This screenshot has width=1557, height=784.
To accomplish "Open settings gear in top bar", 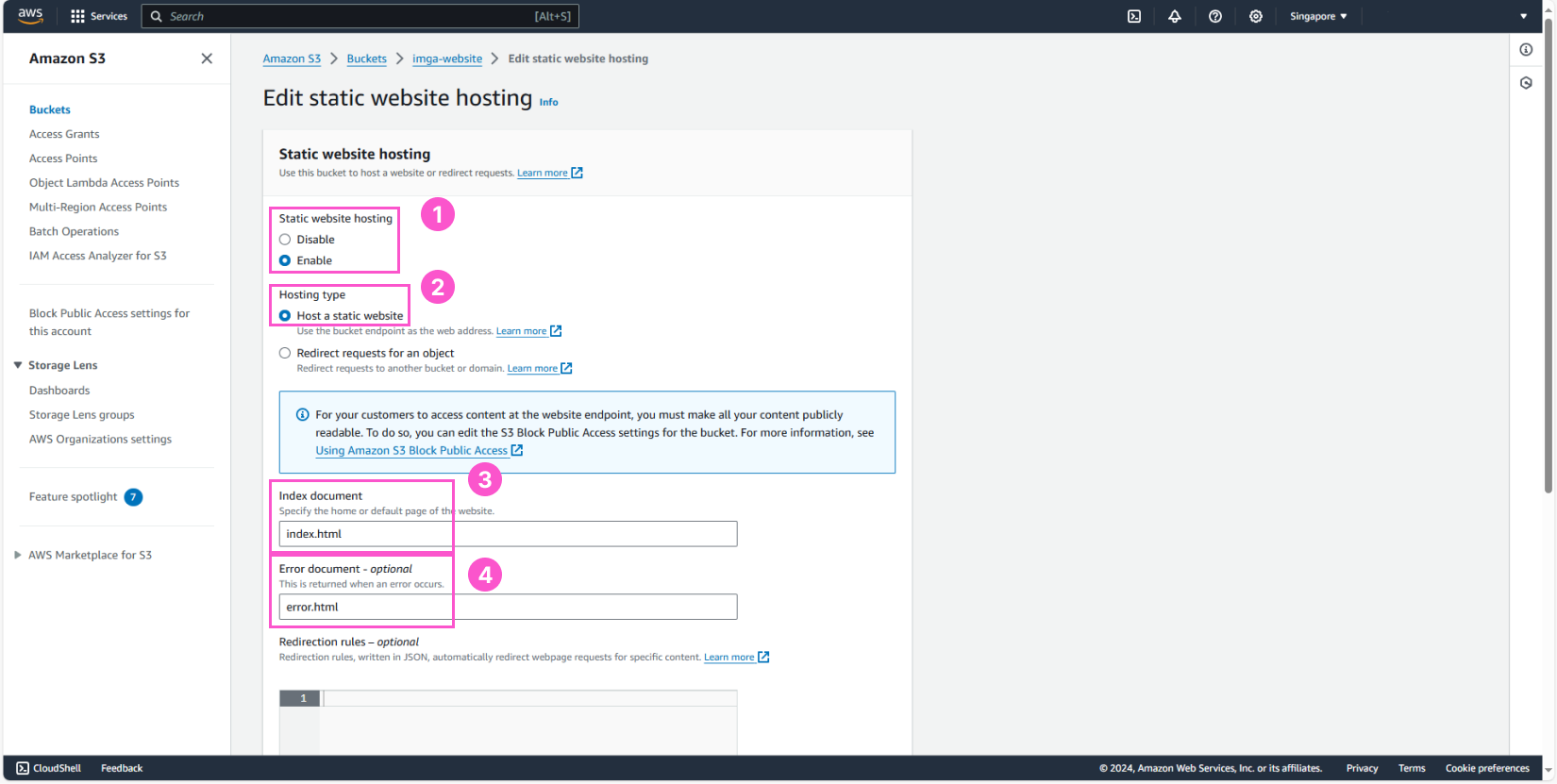I will 1256,16.
